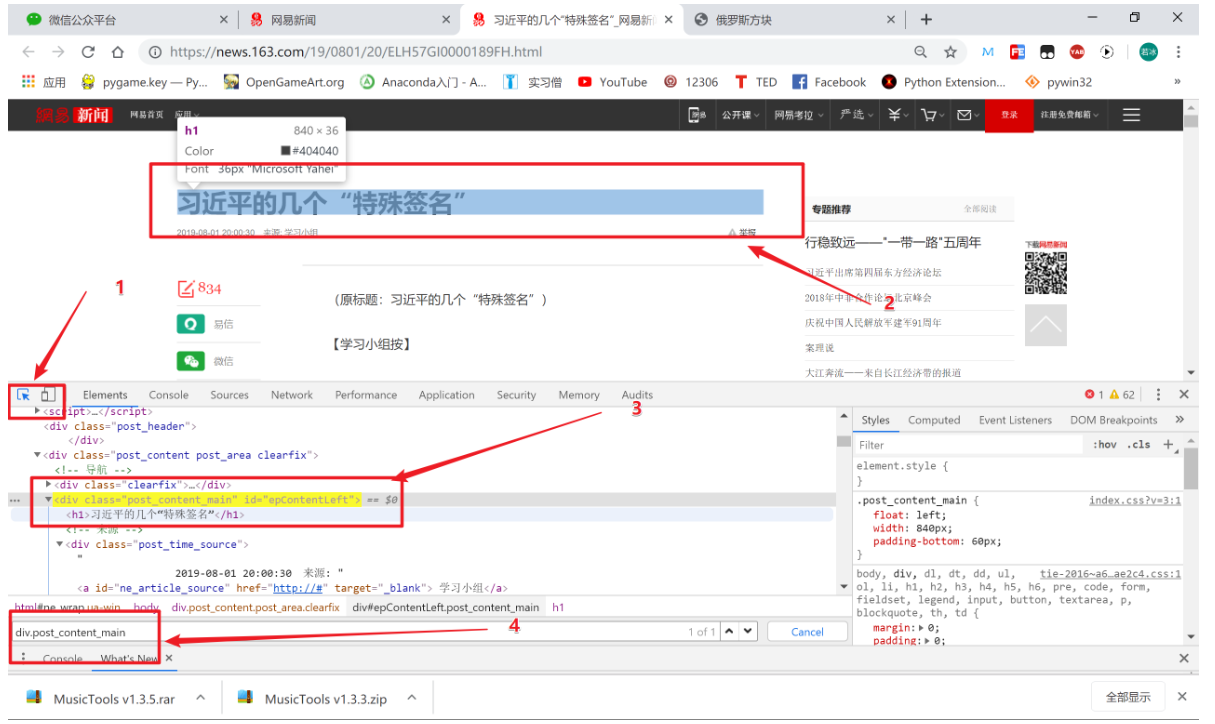Toggle the device toolbar icon in DevTools
Viewport: 1215px width, 724px height.
[47, 395]
